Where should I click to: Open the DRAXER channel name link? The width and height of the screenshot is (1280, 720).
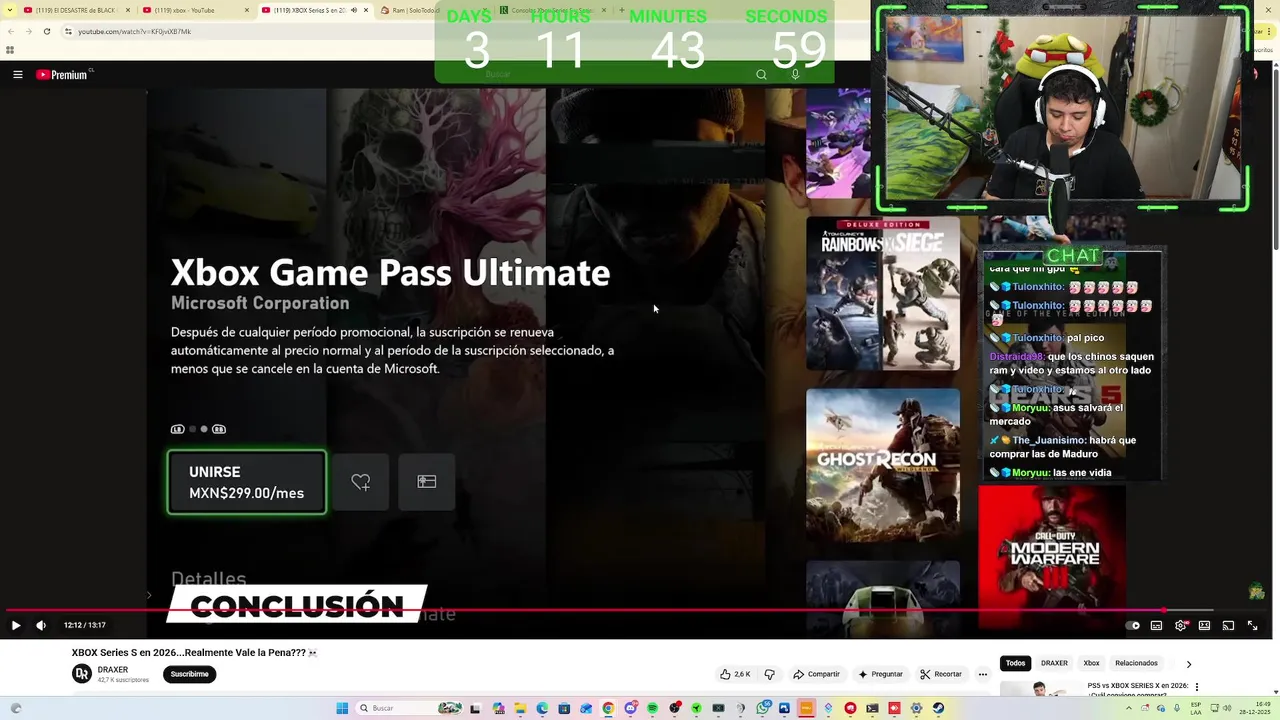pyautogui.click(x=113, y=670)
